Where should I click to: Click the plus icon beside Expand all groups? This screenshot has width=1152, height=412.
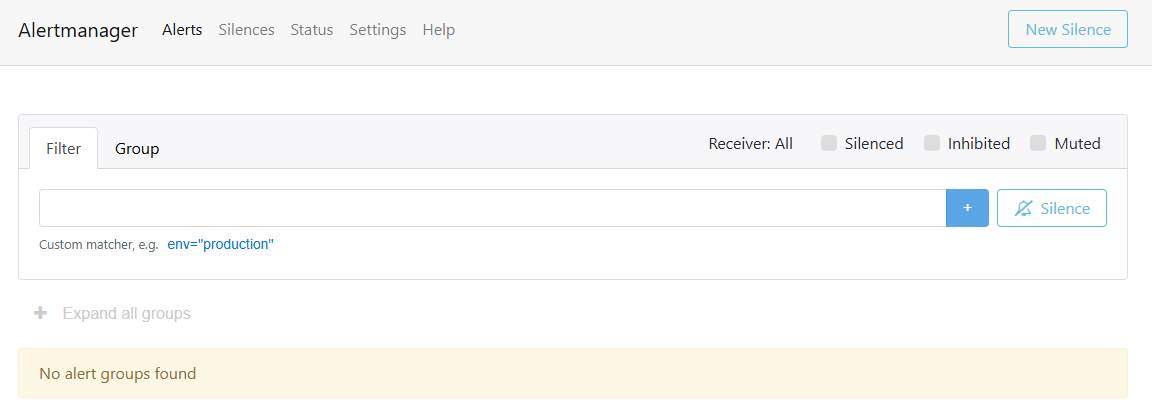click(41, 313)
